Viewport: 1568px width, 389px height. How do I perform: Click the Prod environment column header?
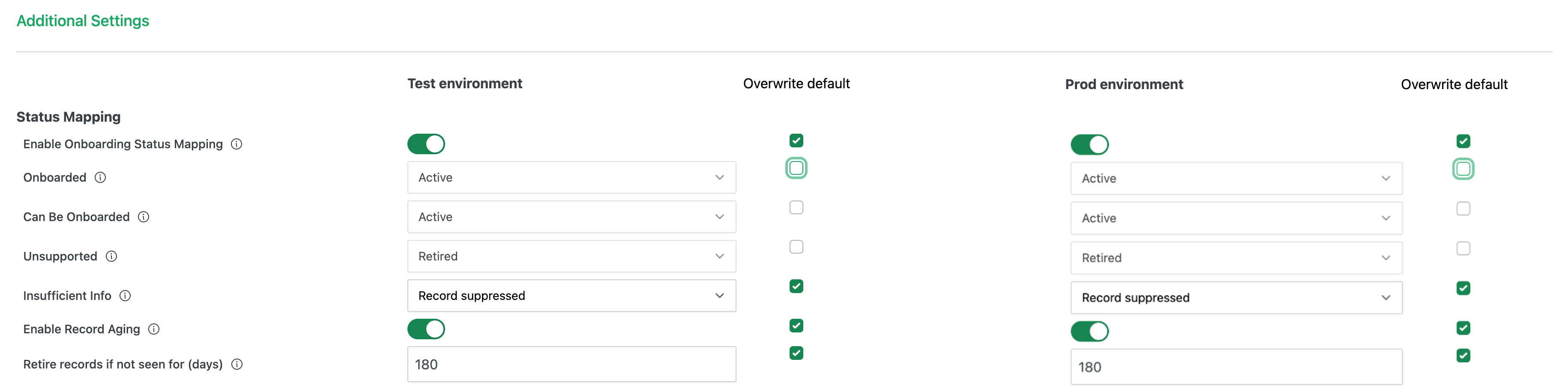click(x=1124, y=85)
